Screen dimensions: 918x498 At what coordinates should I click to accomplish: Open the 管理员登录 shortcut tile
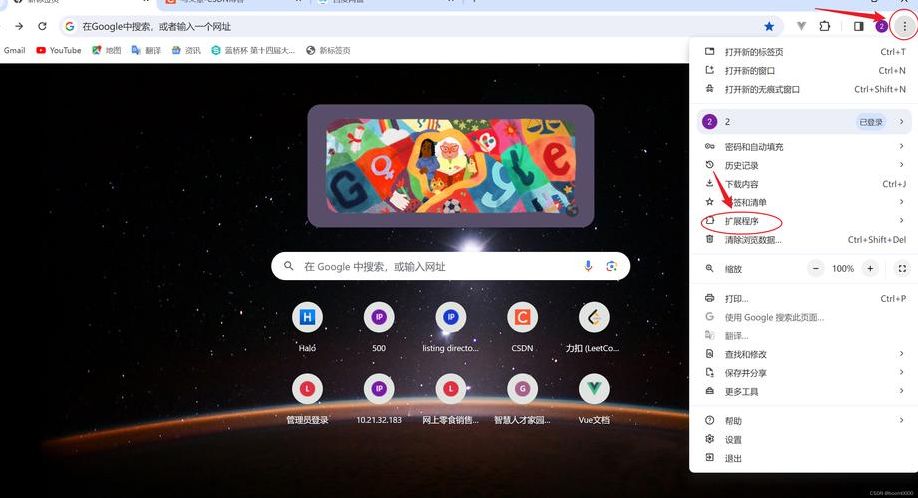tap(307, 399)
